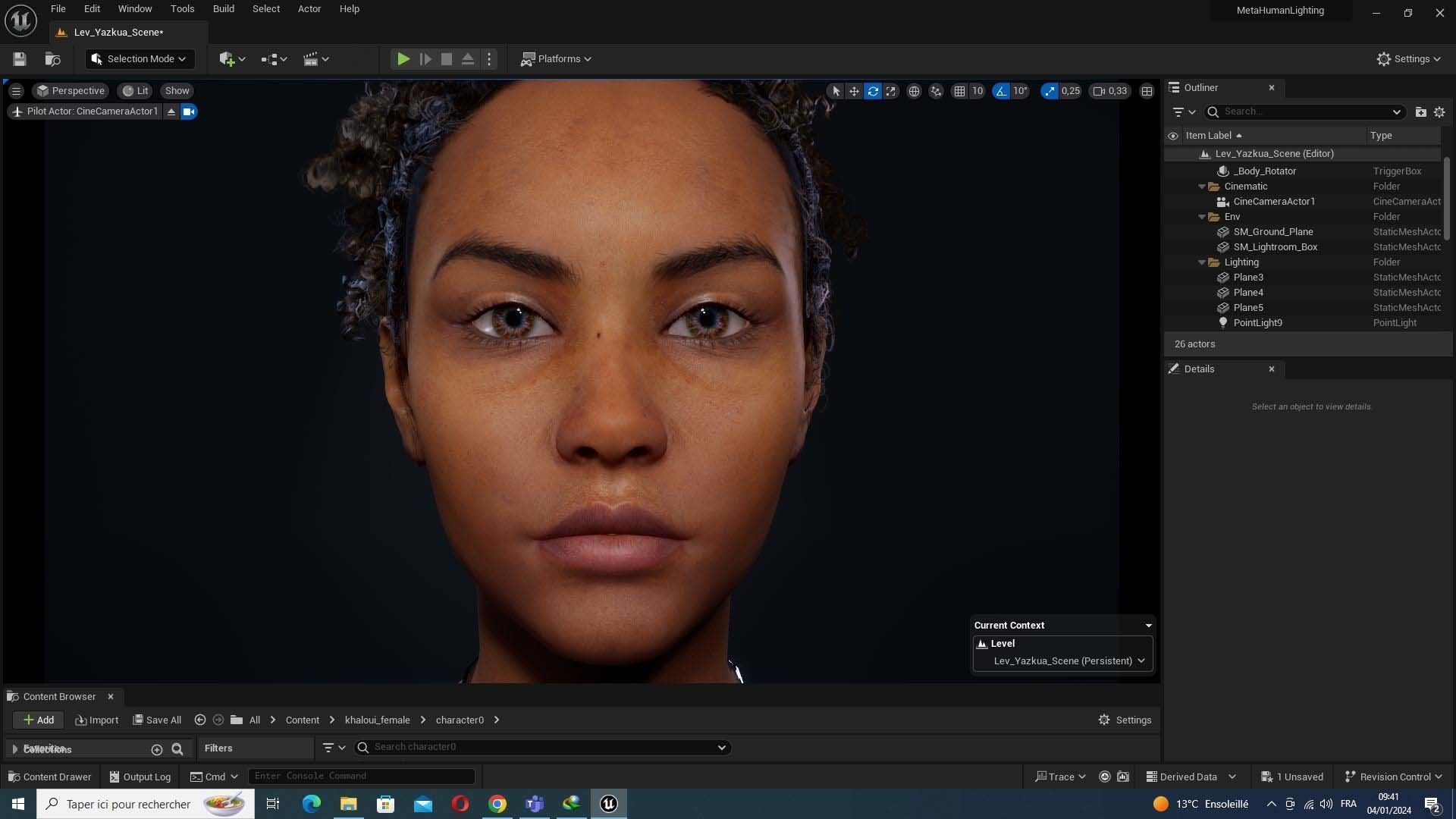Toggle Outliner visibility eye column header
Screen dimensions: 1456x819
coord(1173,136)
